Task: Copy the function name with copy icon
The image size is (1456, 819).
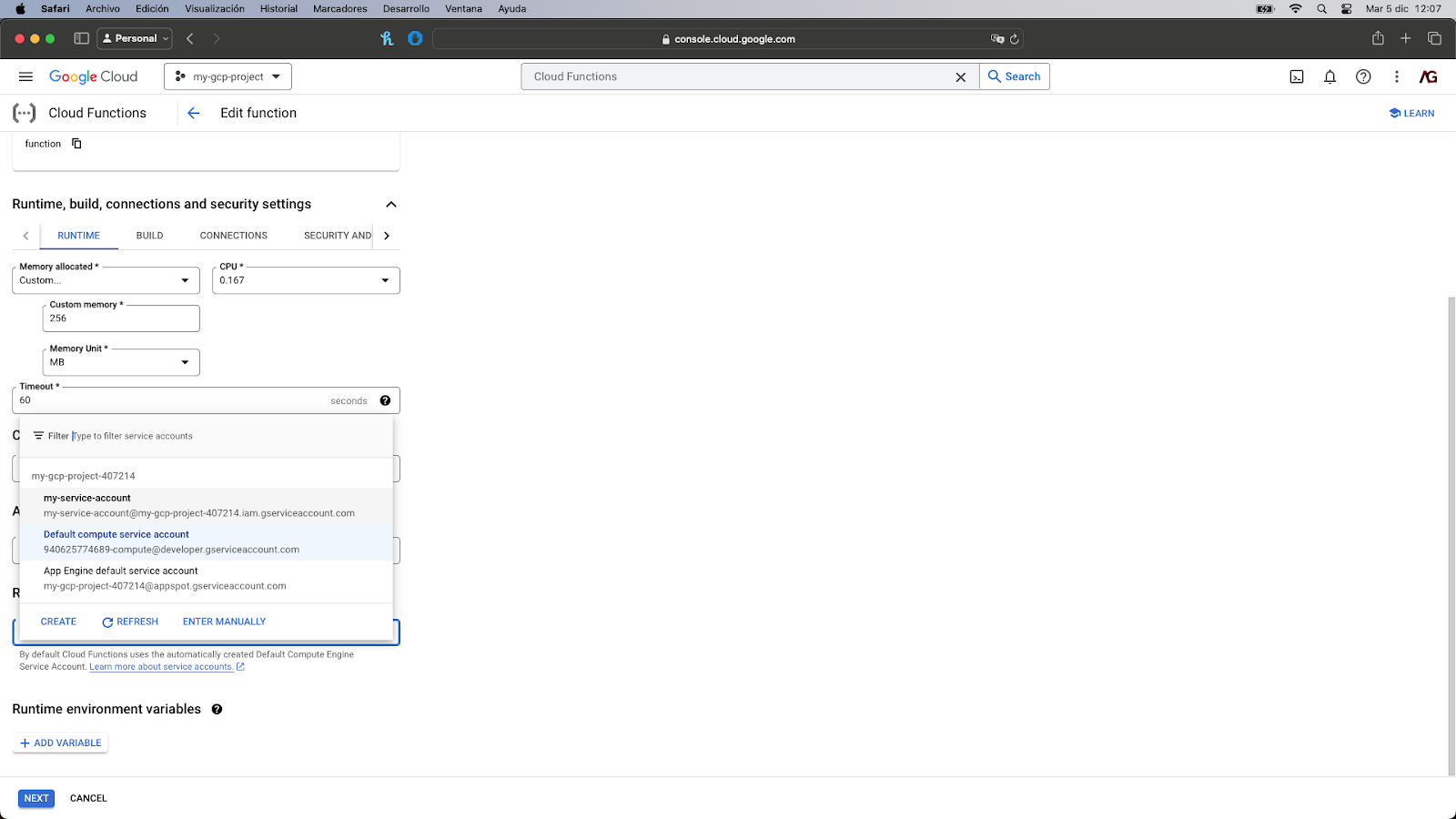Action: click(x=76, y=144)
